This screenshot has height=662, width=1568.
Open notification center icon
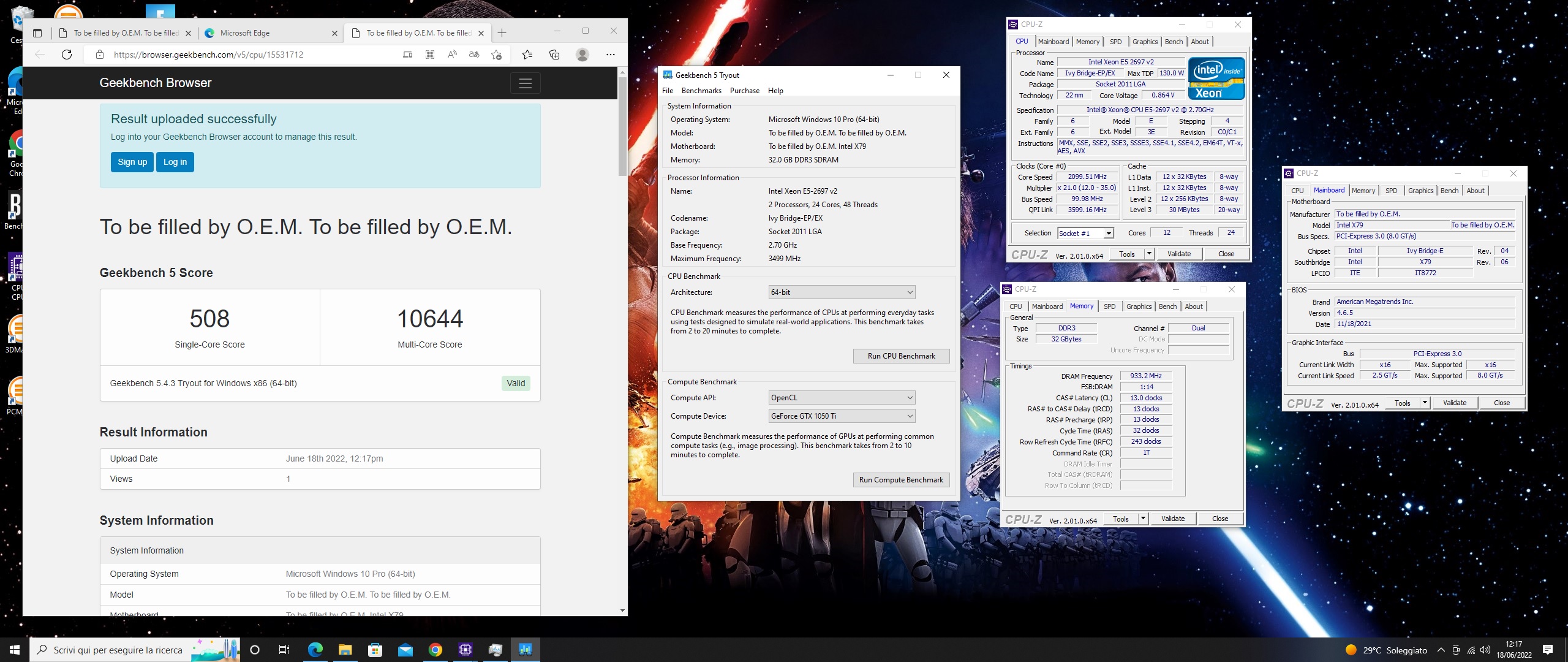(1548, 650)
